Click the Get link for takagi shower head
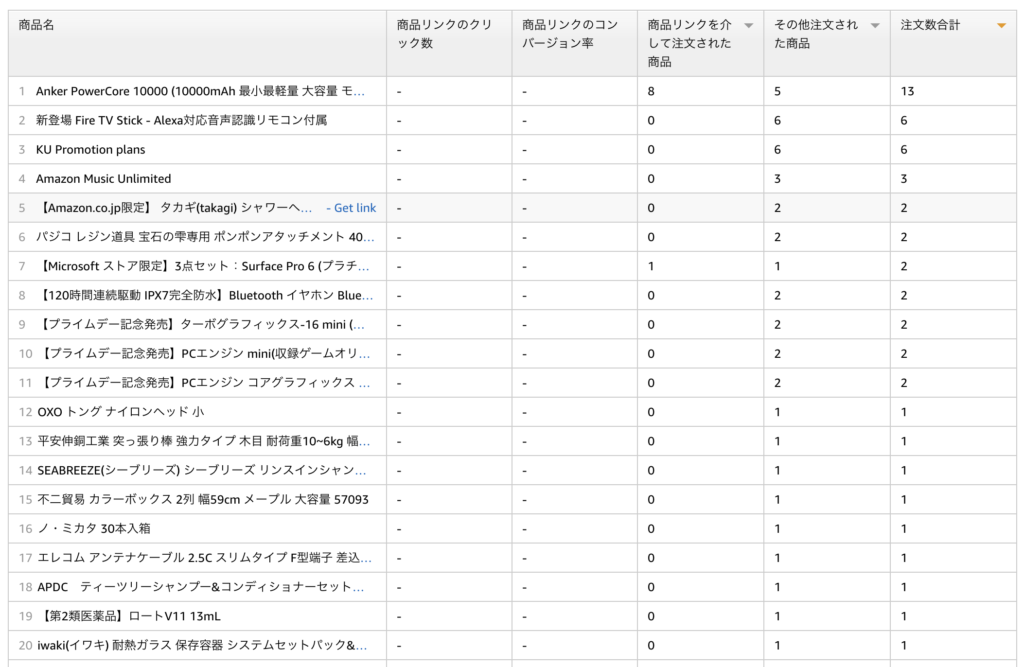The height and width of the screenshot is (667, 1024). (355, 208)
